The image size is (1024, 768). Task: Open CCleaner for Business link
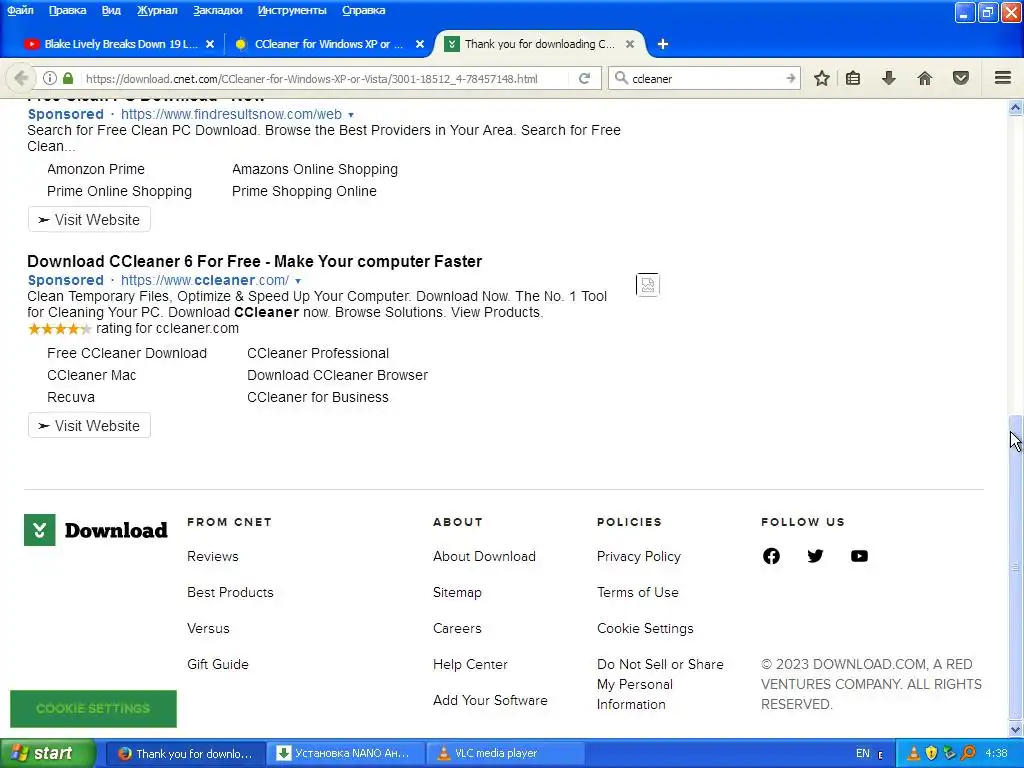click(x=317, y=397)
